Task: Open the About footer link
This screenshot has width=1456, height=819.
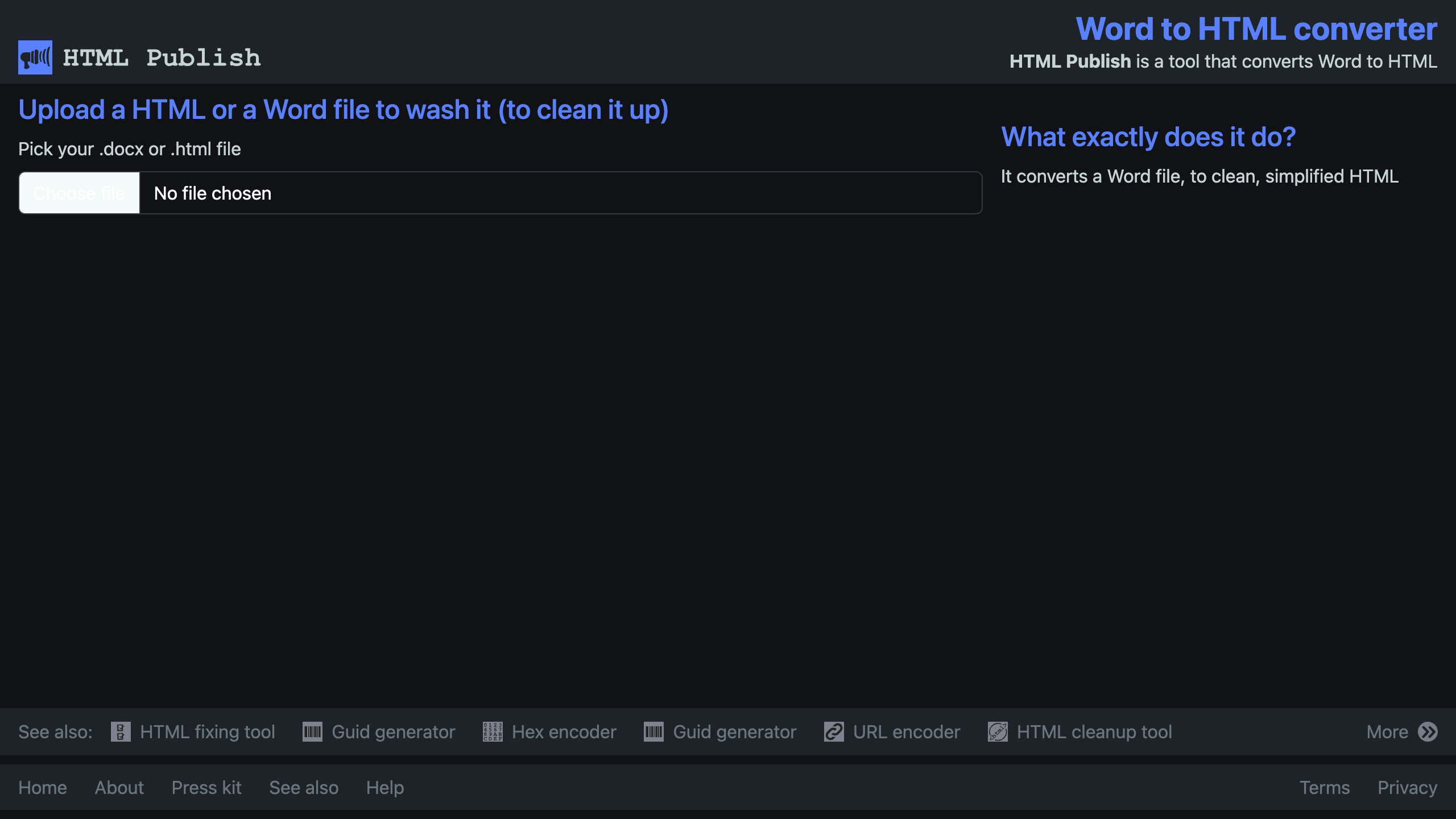Action: 119,788
